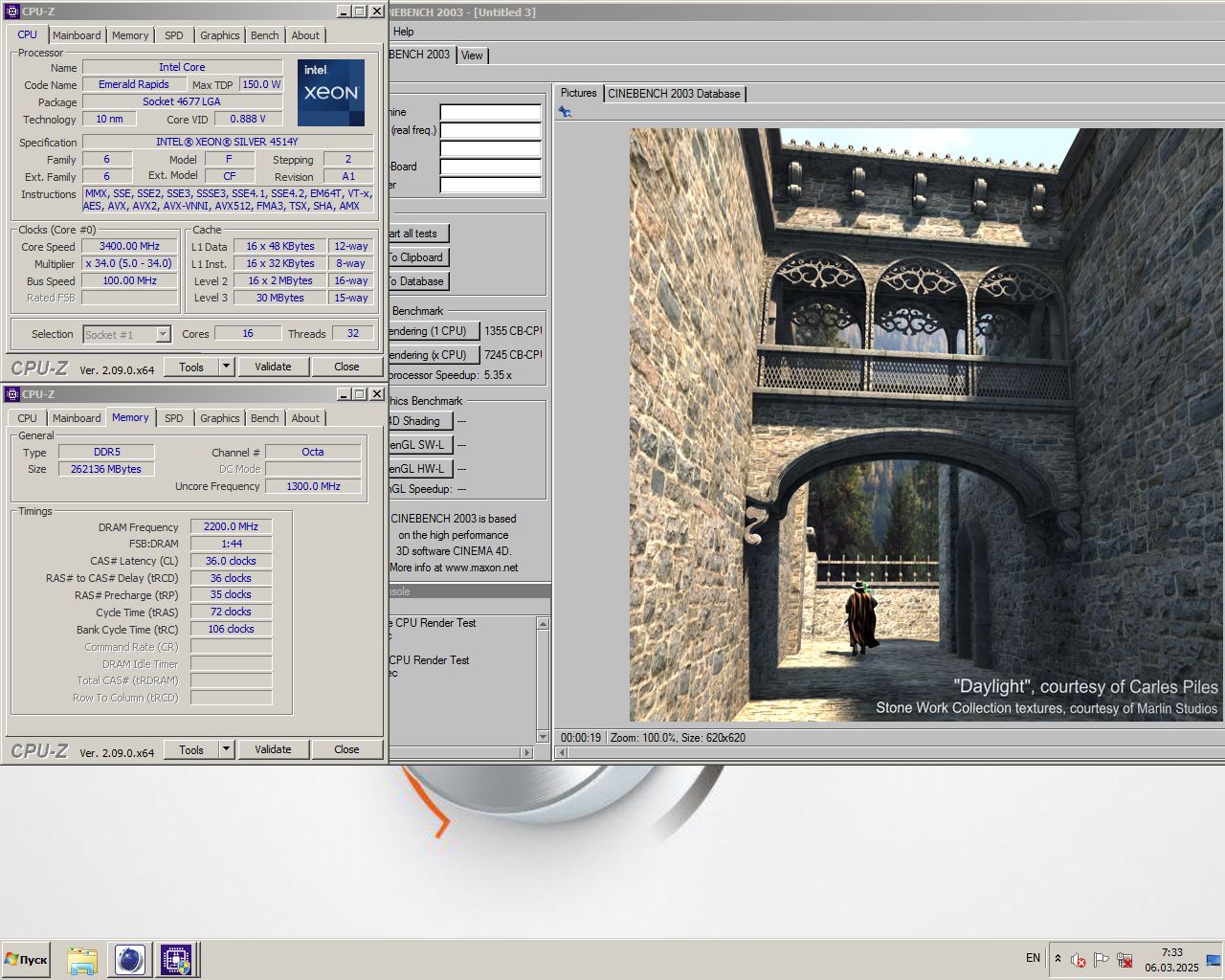Click the Close button in the lower CPU-Z window
Viewport: 1225px width, 980px height.
point(346,749)
